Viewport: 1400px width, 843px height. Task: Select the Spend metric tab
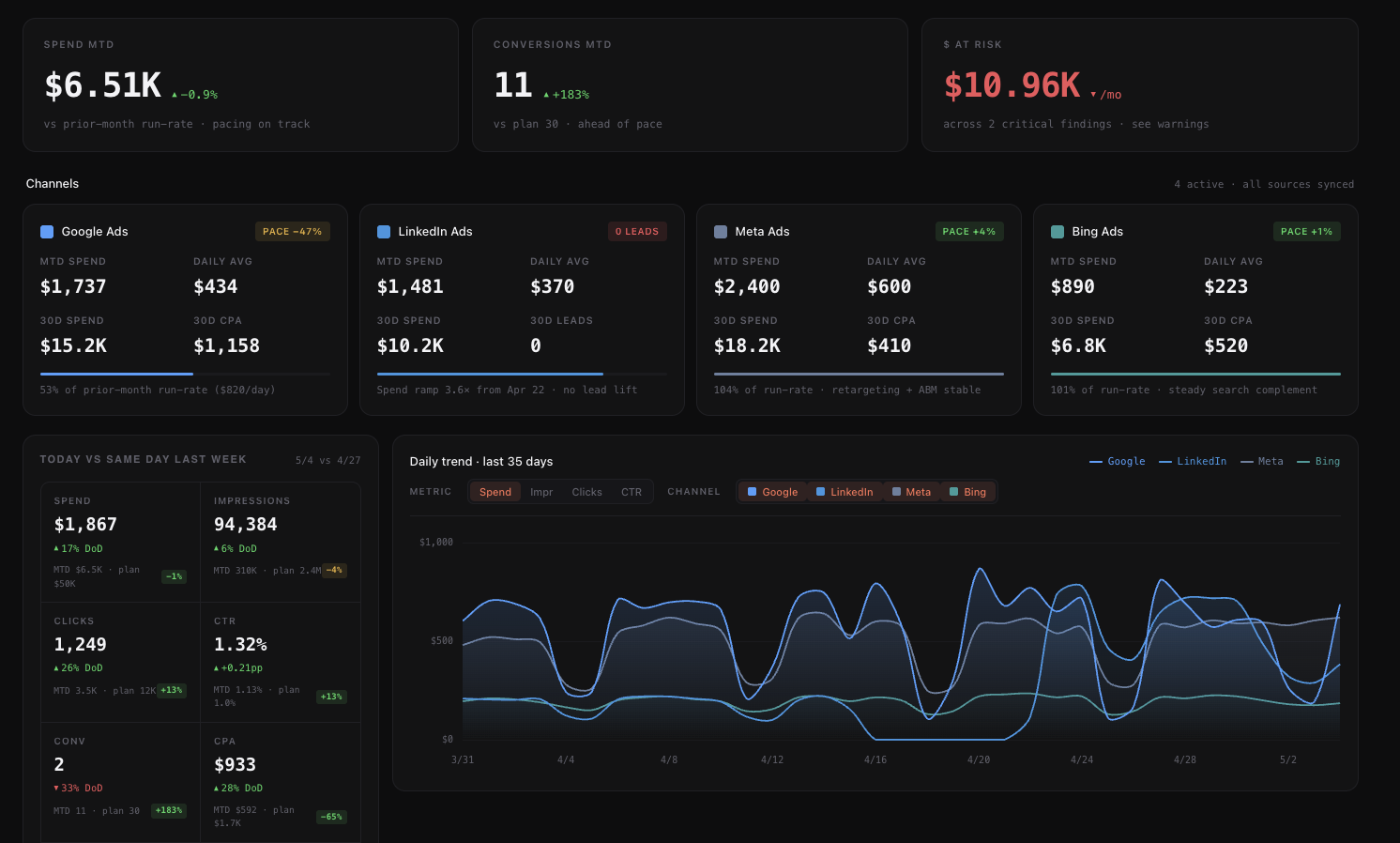[x=495, y=492]
